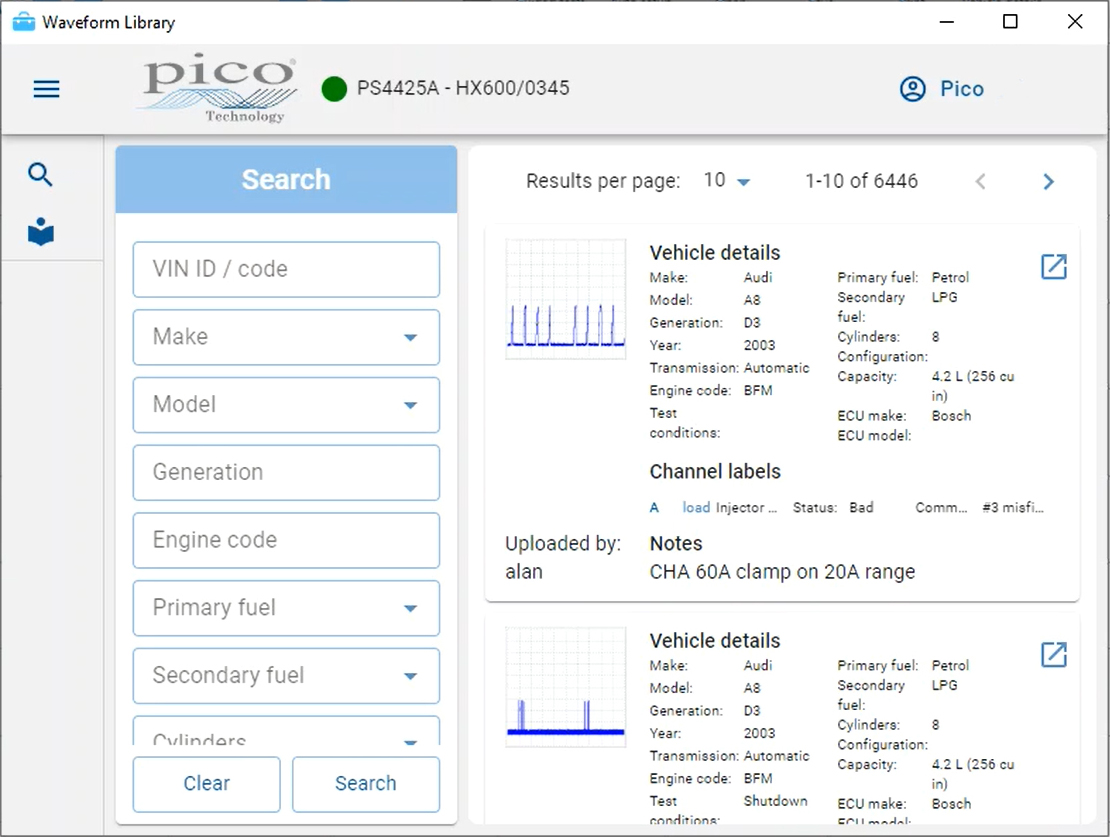Click the 'Comm...' comment label

[x=941, y=508]
